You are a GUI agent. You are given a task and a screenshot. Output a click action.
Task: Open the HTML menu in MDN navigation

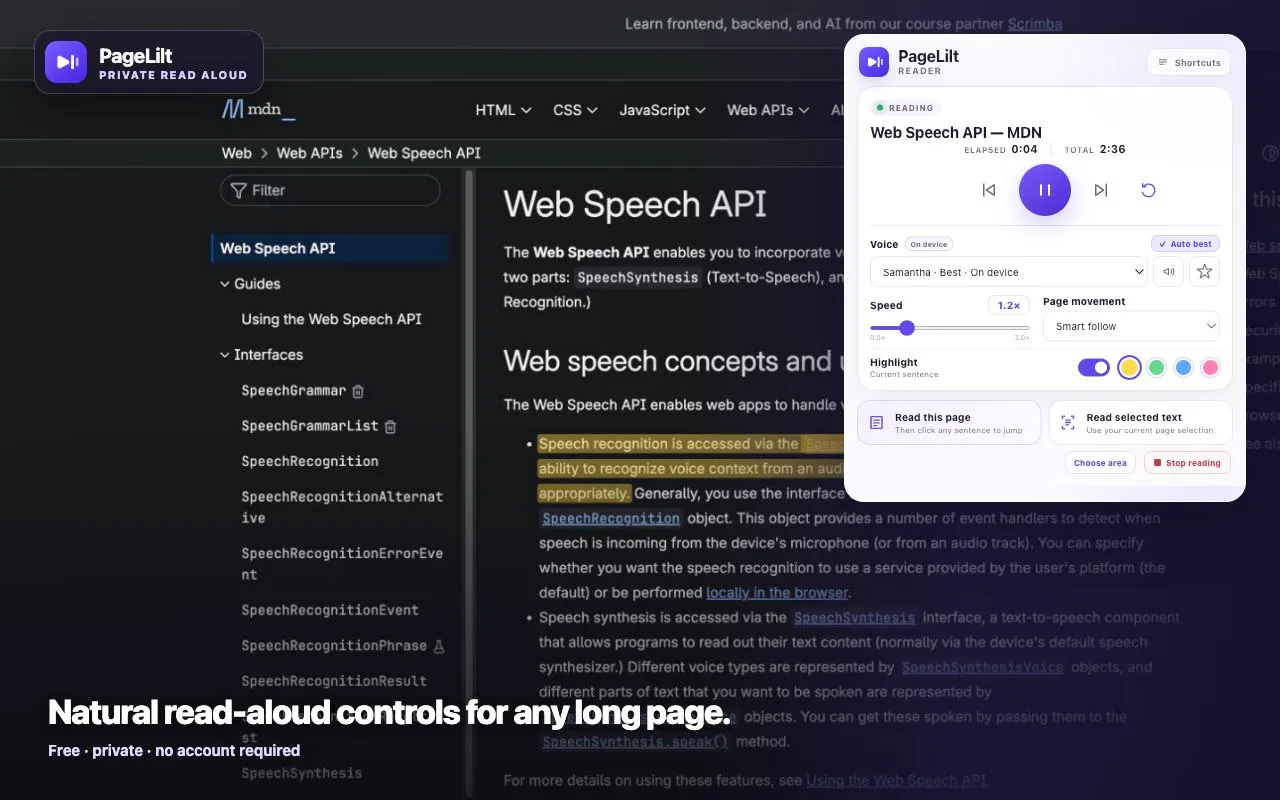[503, 110]
